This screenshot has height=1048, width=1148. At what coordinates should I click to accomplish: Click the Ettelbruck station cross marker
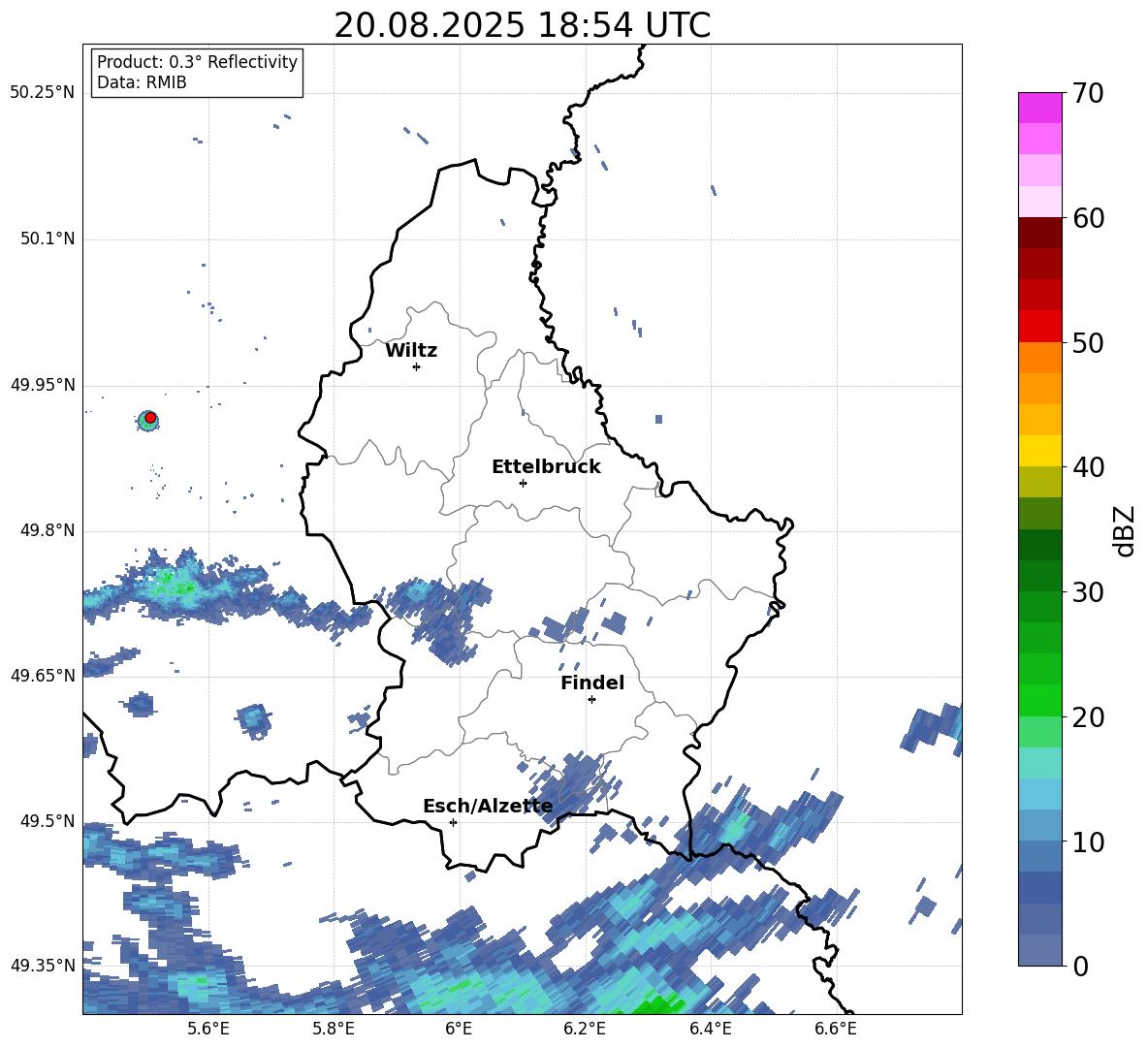click(523, 483)
